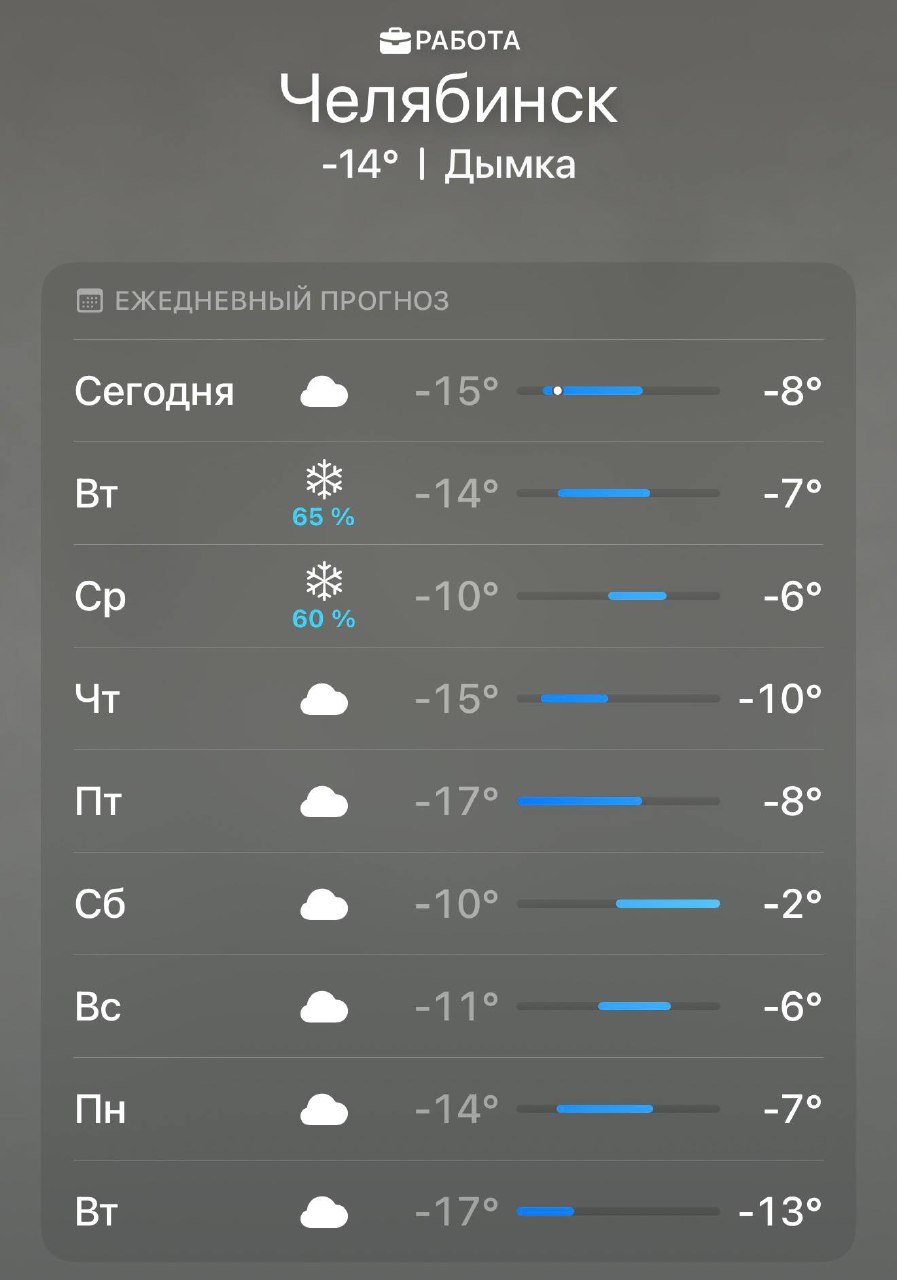Viewport: 897px width, 1280px height.
Task: Select the Пн day label
Action: click(100, 1109)
